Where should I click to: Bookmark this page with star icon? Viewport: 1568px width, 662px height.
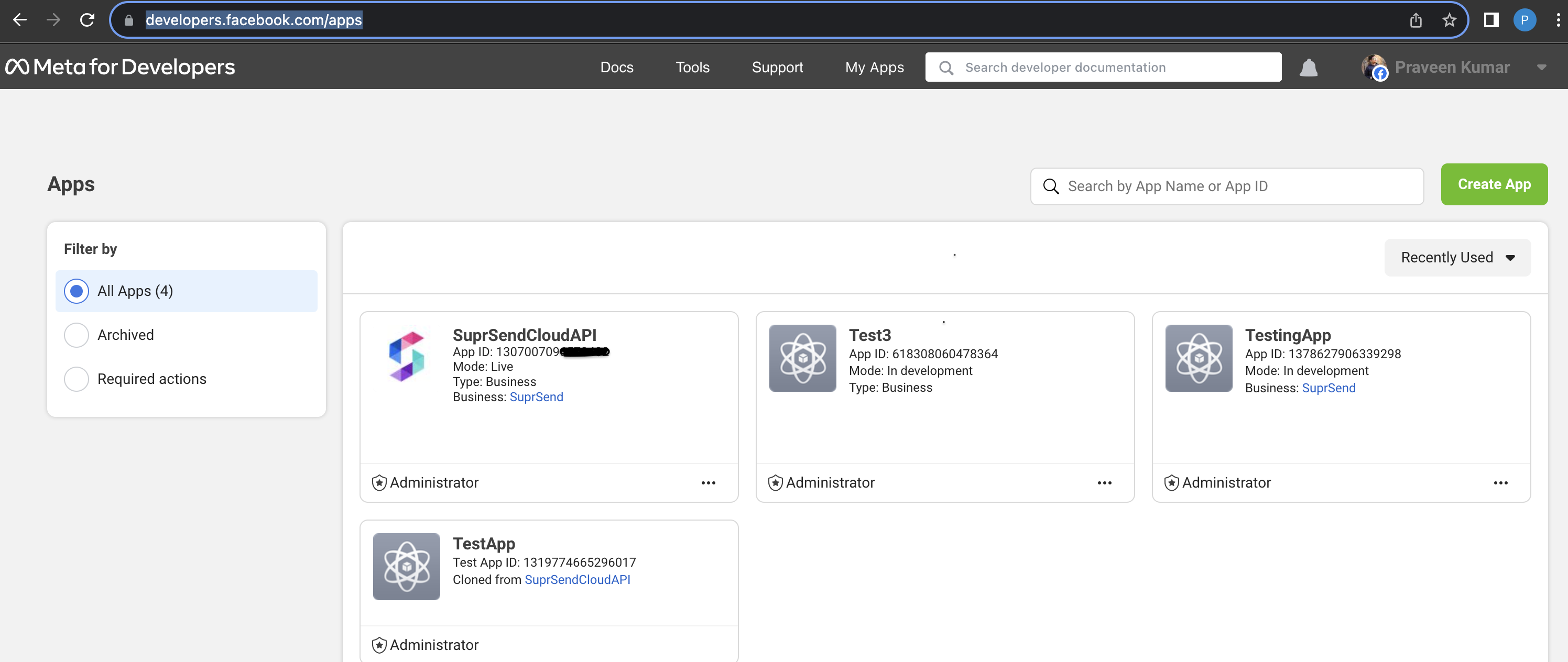[1450, 20]
